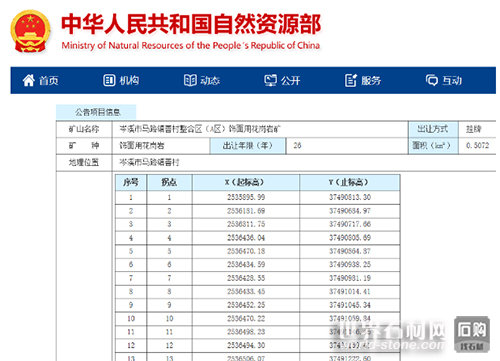This screenshot has height=361, width=500.
Task: Click Y value 37491014.41
Action: pyautogui.click(x=350, y=292)
